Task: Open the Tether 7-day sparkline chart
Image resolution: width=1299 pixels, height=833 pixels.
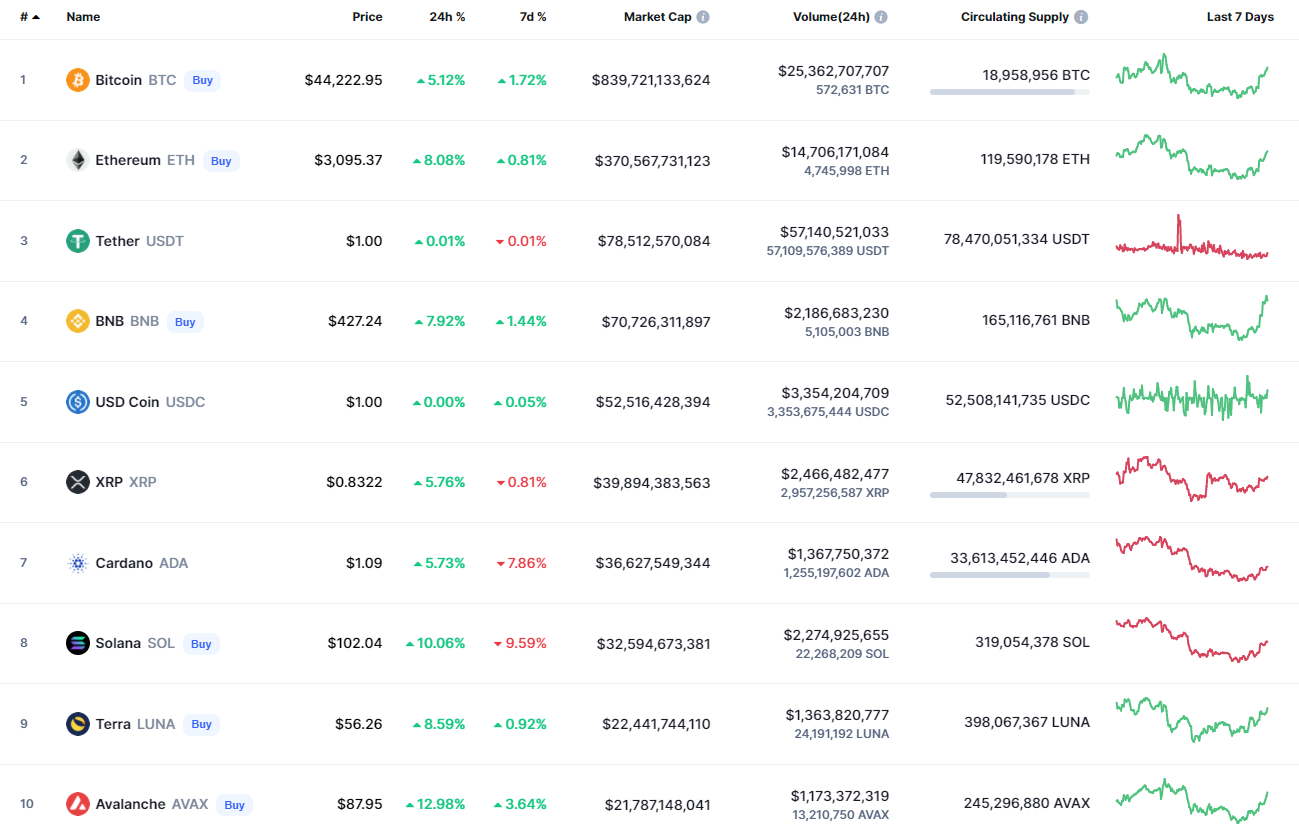Action: tap(1192, 241)
